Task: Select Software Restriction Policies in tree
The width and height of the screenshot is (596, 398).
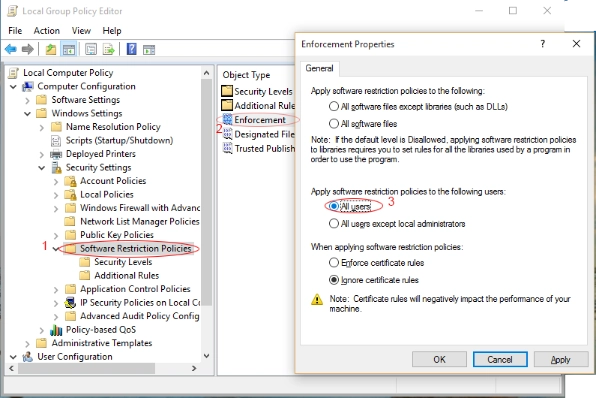Action: (135, 249)
